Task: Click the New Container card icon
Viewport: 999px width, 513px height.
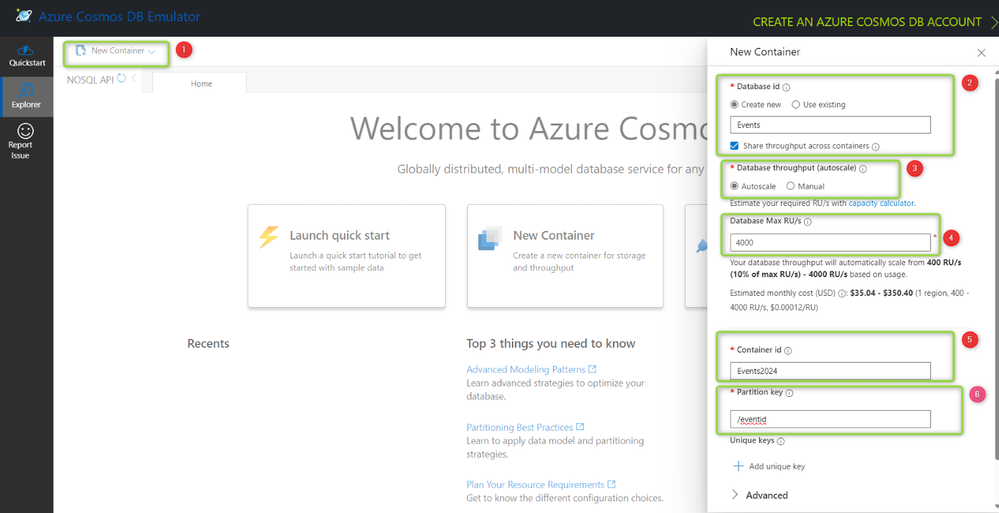Action: pyautogui.click(x=491, y=238)
